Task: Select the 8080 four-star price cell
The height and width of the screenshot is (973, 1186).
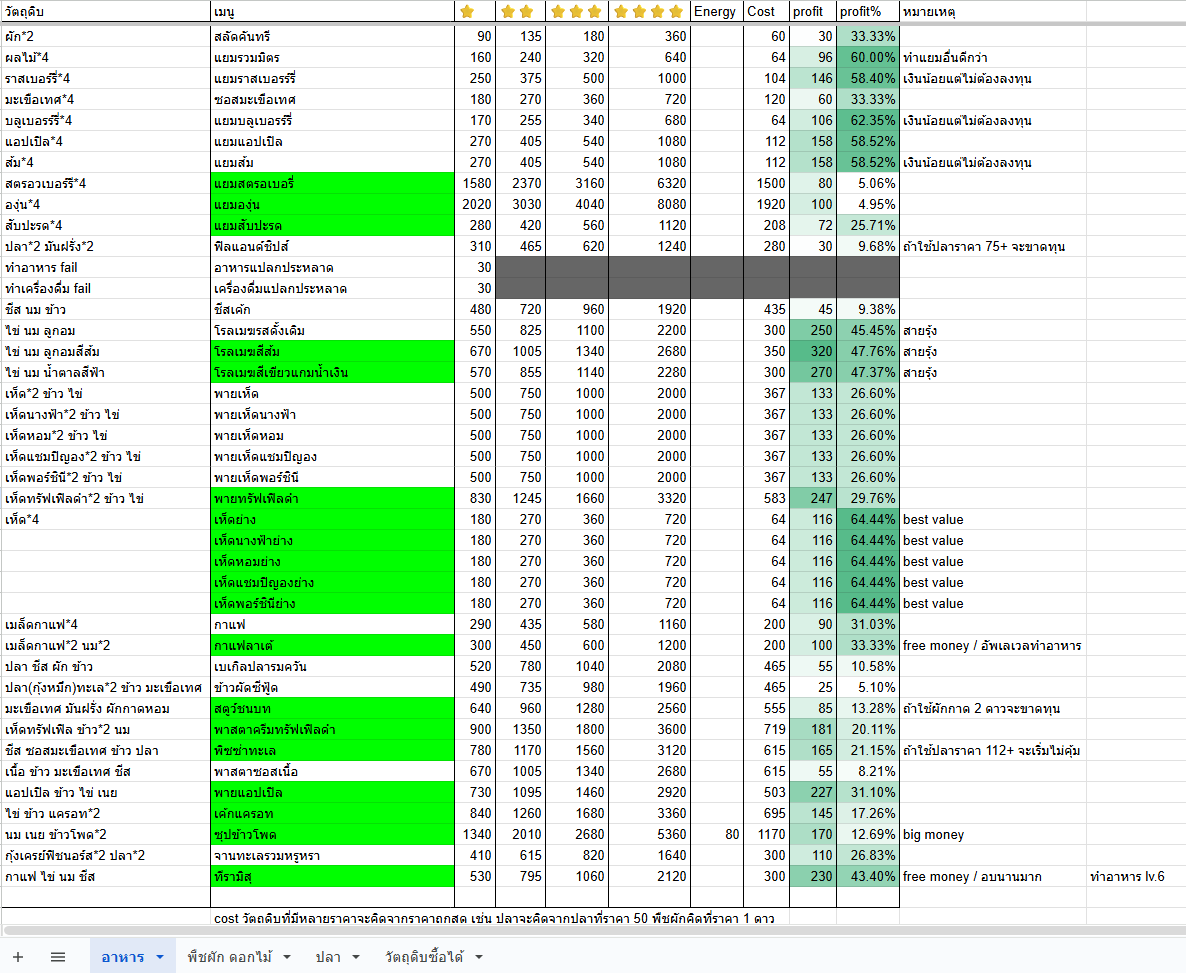Action: [649, 204]
